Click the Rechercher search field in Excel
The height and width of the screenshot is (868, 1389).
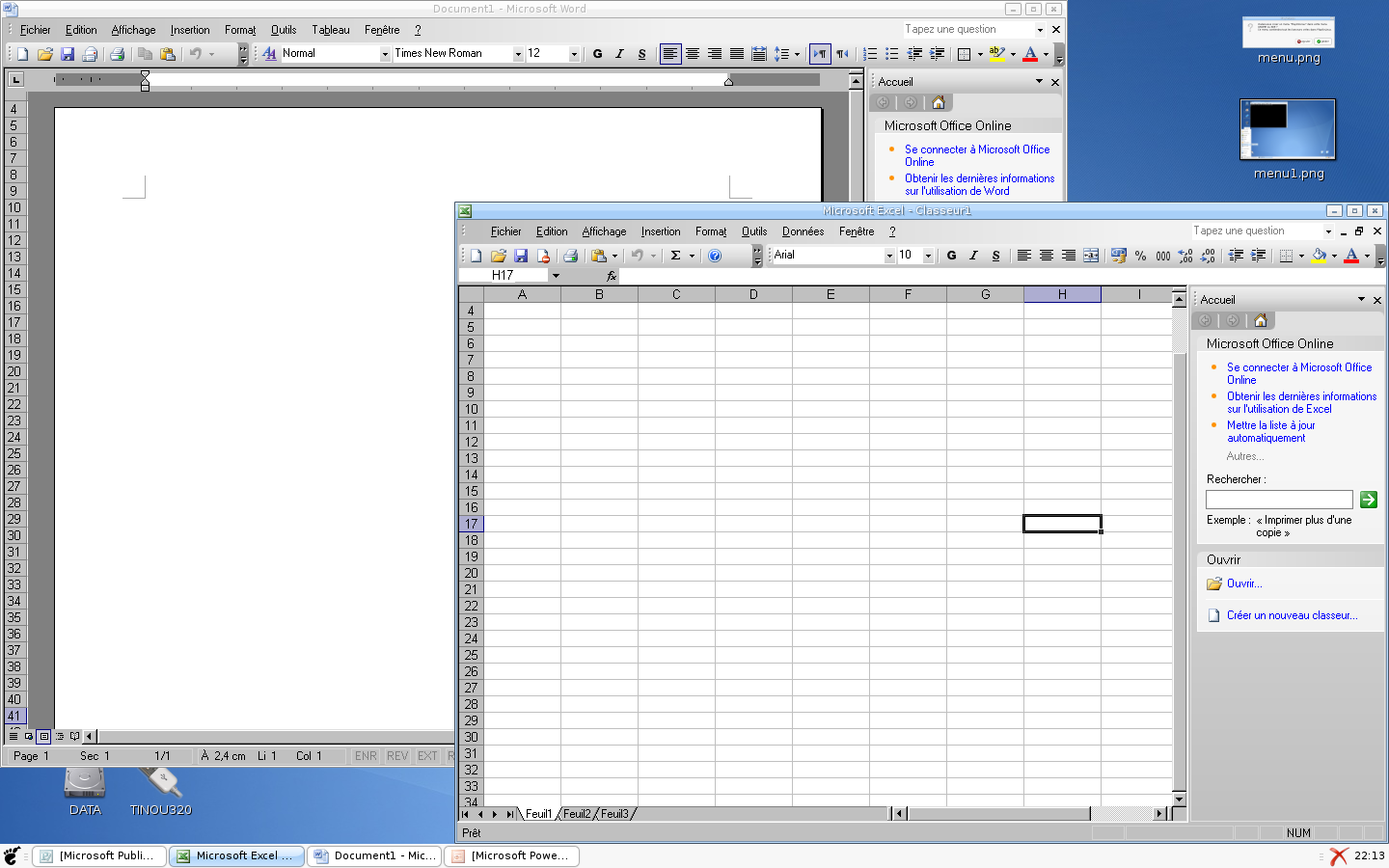tap(1279, 500)
